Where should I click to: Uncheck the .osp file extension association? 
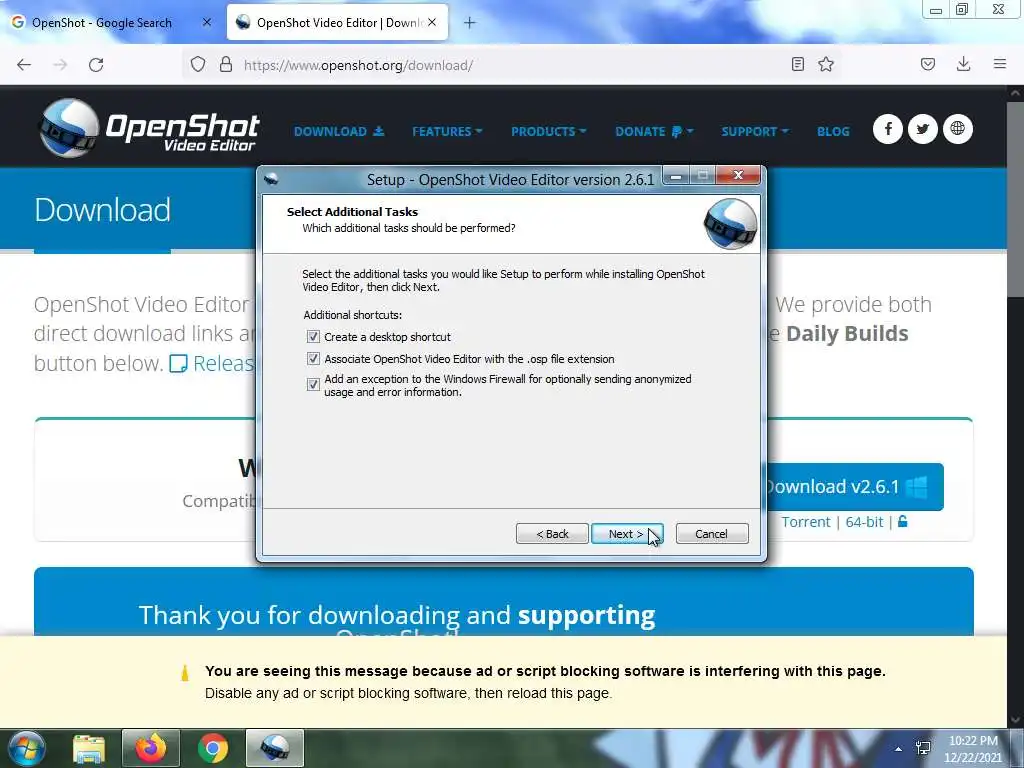(313, 359)
